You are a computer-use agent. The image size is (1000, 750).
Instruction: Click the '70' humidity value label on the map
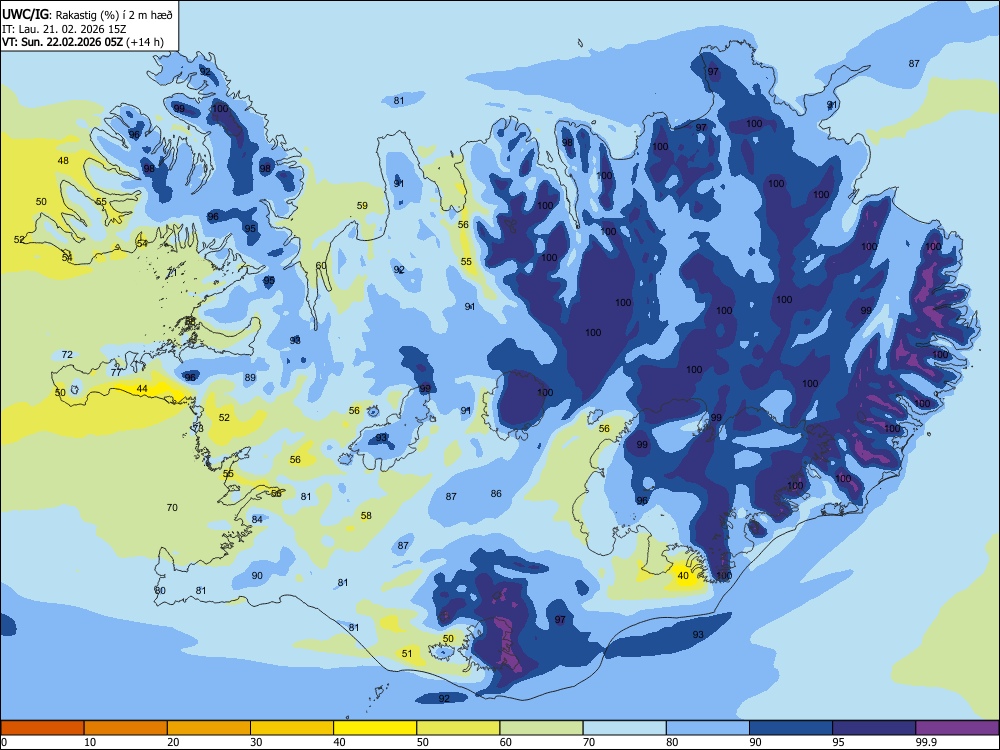tap(172, 508)
